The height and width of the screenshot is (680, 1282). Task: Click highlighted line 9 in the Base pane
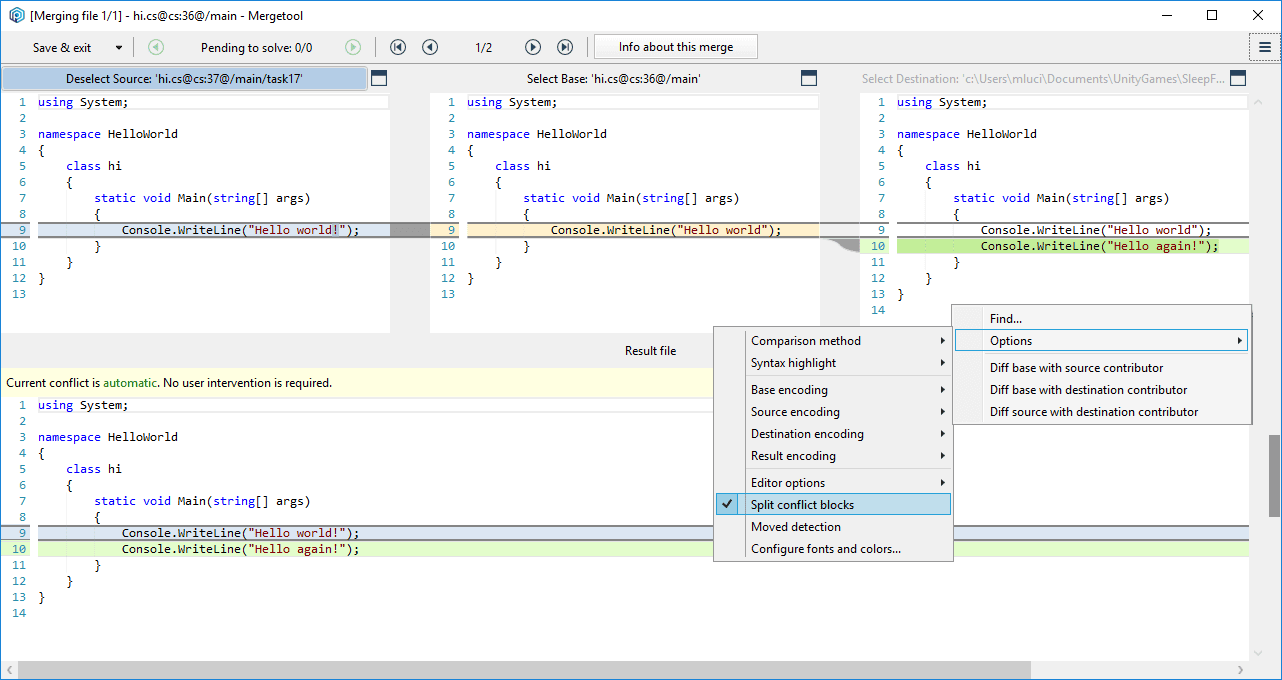(642, 230)
